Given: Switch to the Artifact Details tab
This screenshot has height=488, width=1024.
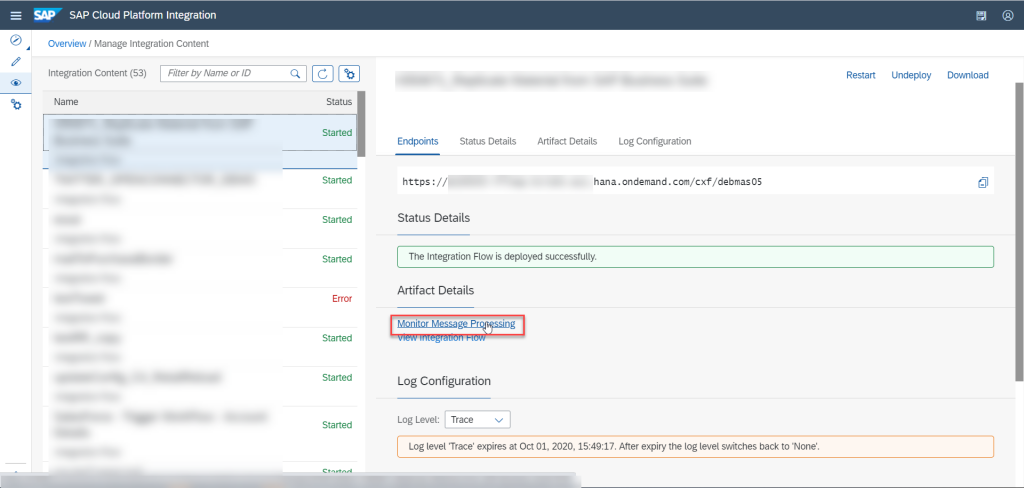Looking at the screenshot, I should coord(567,141).
